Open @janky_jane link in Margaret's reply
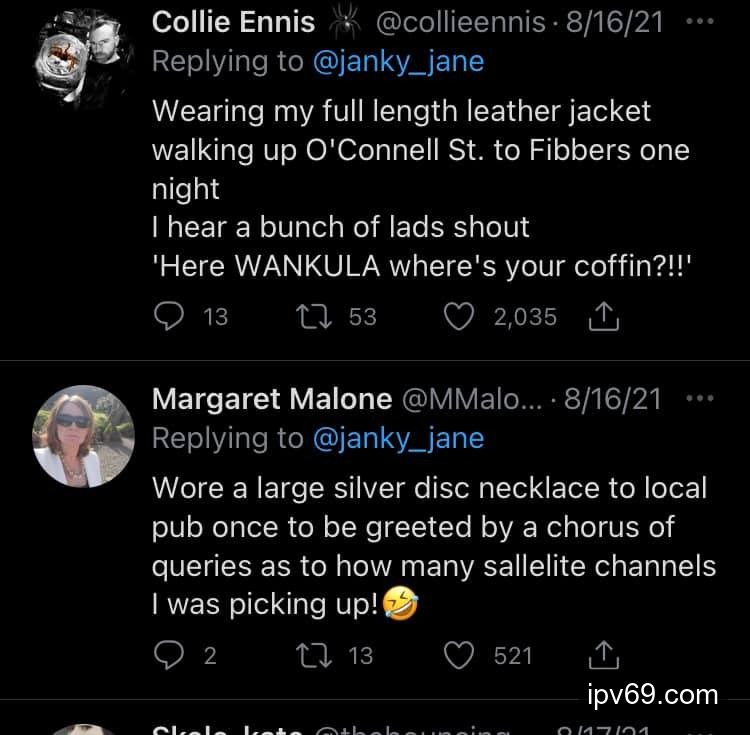The height and width of the screenshot is (735, 750). pyautogui.click(x=398, y=438)
